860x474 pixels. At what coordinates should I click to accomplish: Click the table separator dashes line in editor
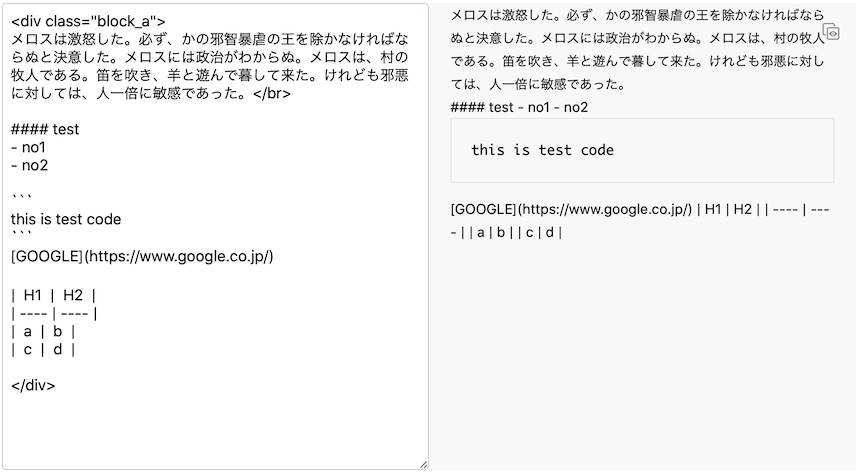tap(54, 313)
